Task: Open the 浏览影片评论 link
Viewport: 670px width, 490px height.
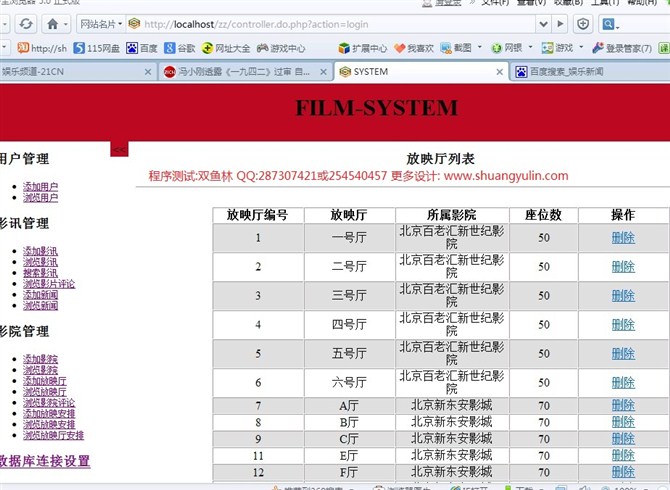Action: click(49, 284)
